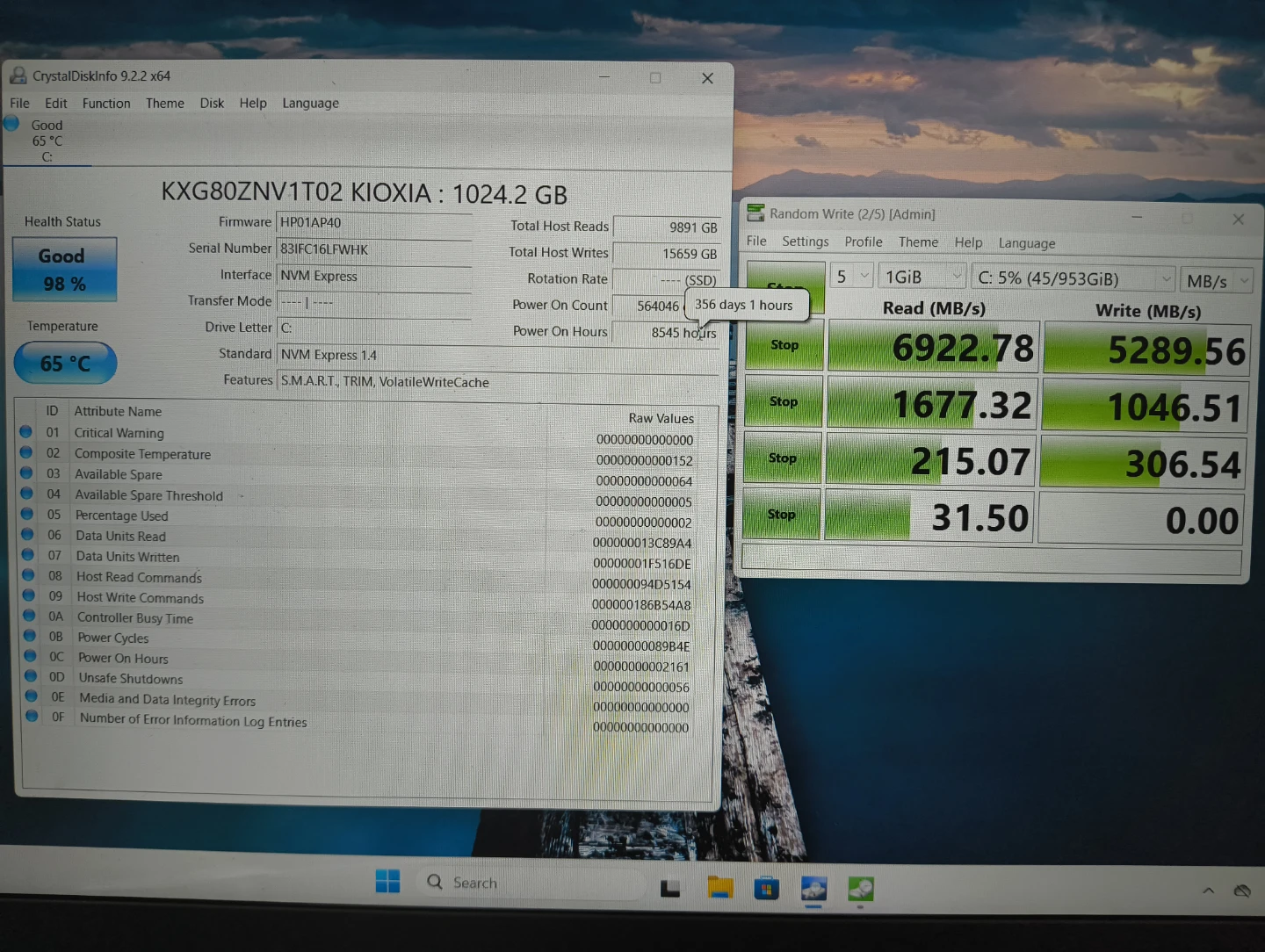Open the Disk menu in CrystalDiskInfo

(212, 103)
